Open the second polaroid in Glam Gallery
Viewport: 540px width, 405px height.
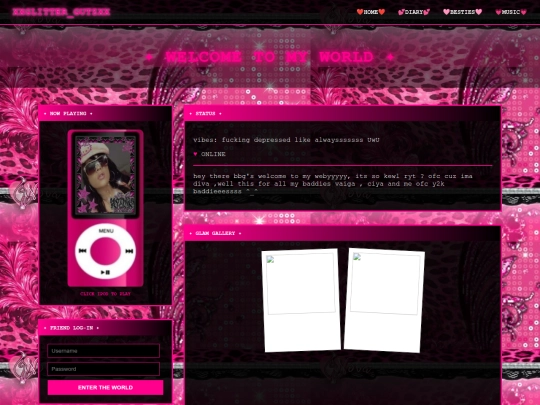click(x=384, y=300)
